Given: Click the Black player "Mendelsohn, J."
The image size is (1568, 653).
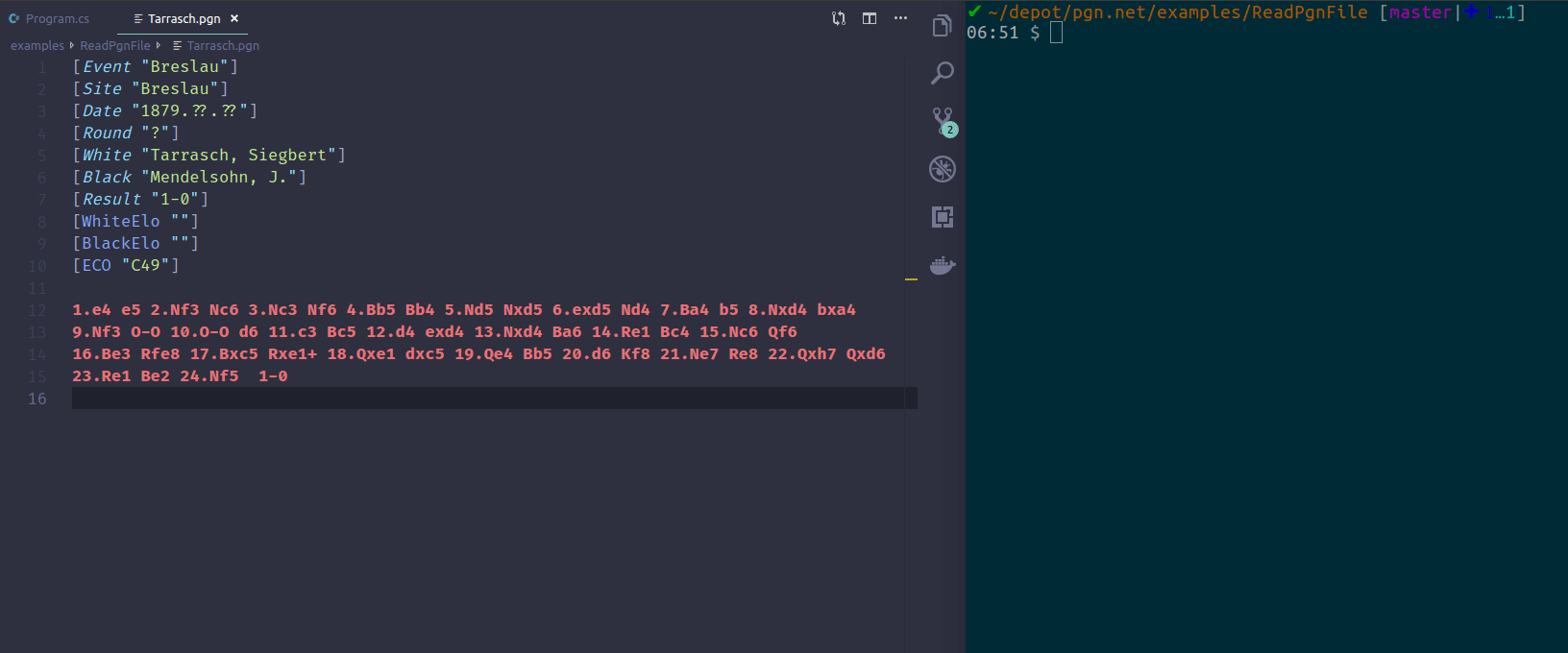Looking at the screenshot, I should click(219, 177).
